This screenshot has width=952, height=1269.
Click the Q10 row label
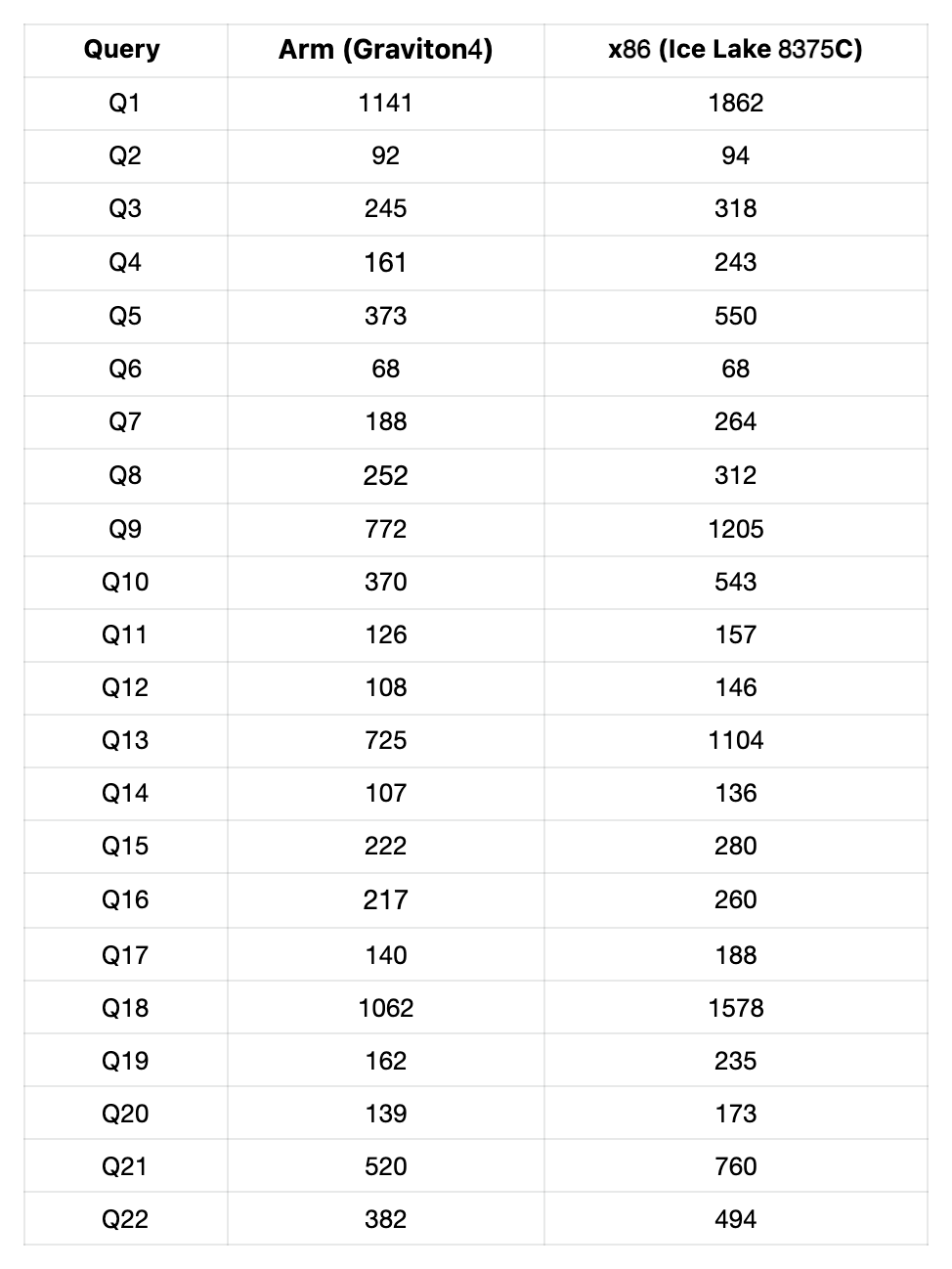pyautogui.click(x=124, y=582)
